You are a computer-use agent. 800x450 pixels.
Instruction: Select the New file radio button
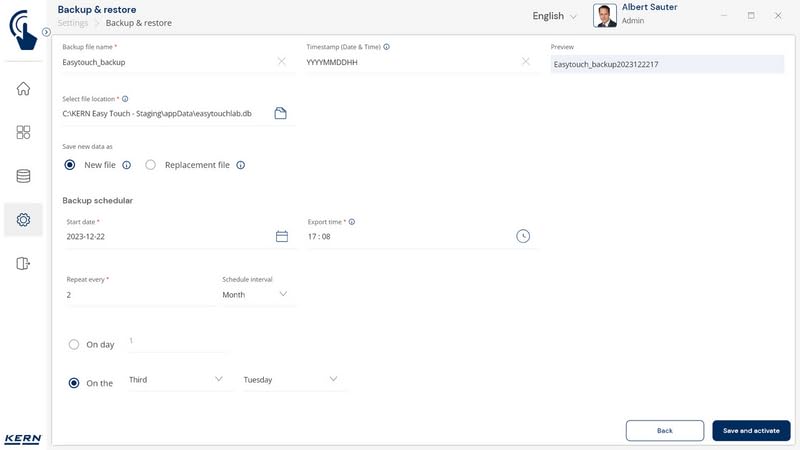click(70, 165)
